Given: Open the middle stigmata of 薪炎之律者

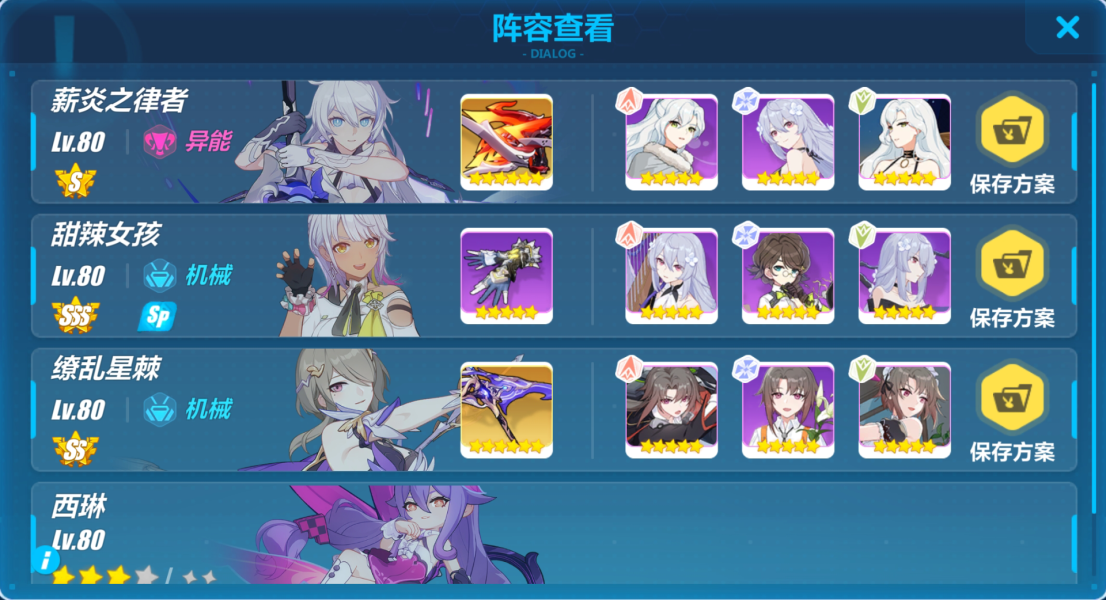Looking at the screenshot, I should (788, 142).
